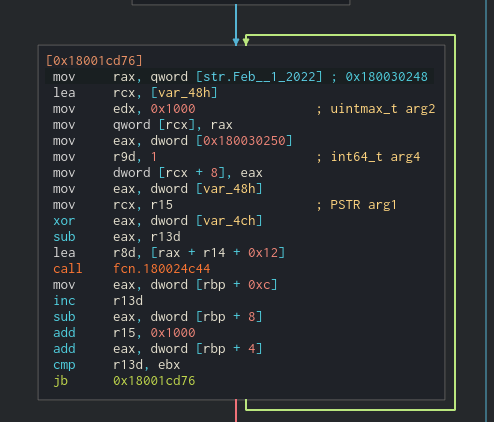Click the str.Feb__1_2022 string reference
Screen dimensions: 494x422
[x=259, y=77]
